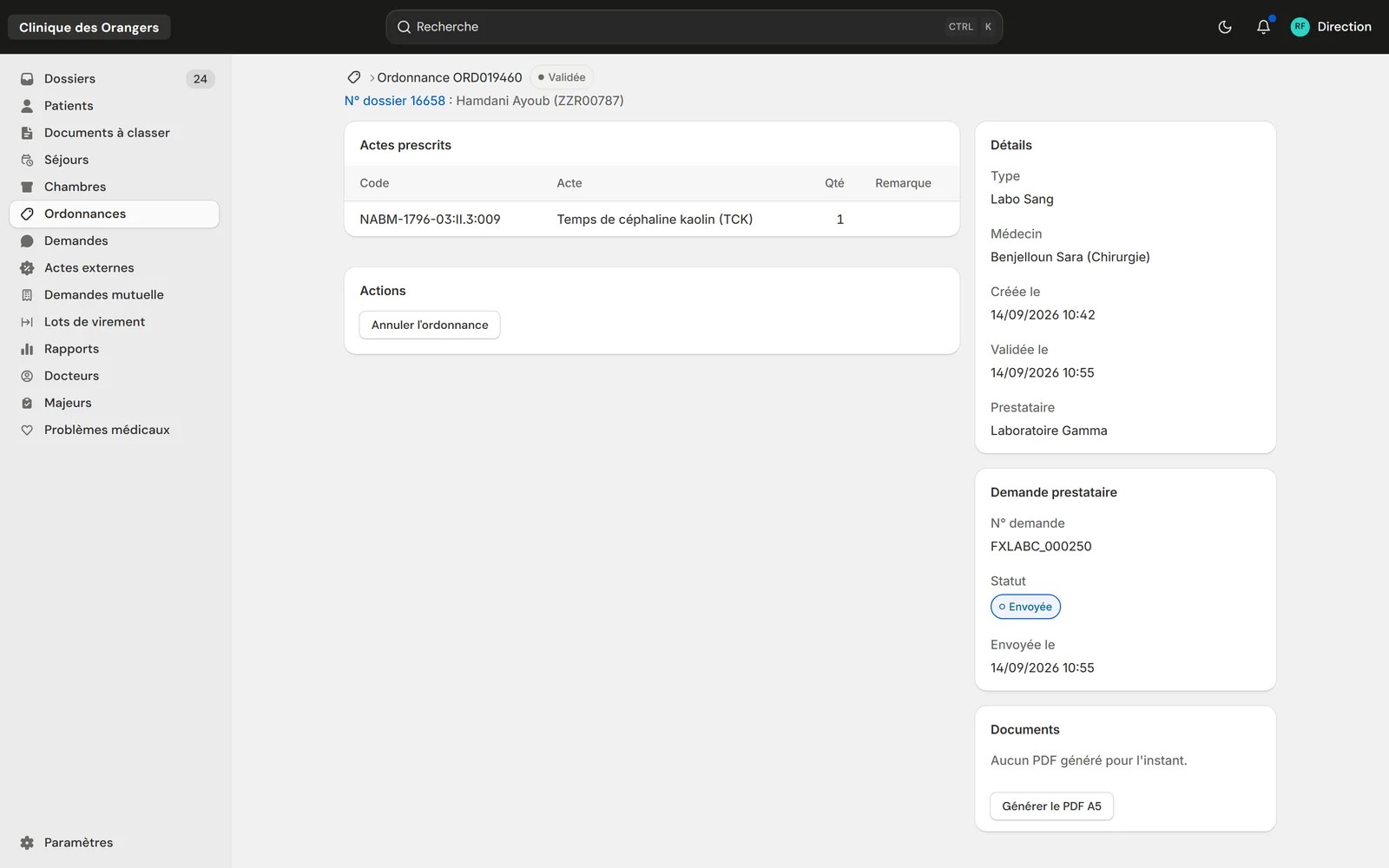Viewport: 1389px width, 868px height.
Task: Focus the Recherche search field
Action: pos(694,27)
